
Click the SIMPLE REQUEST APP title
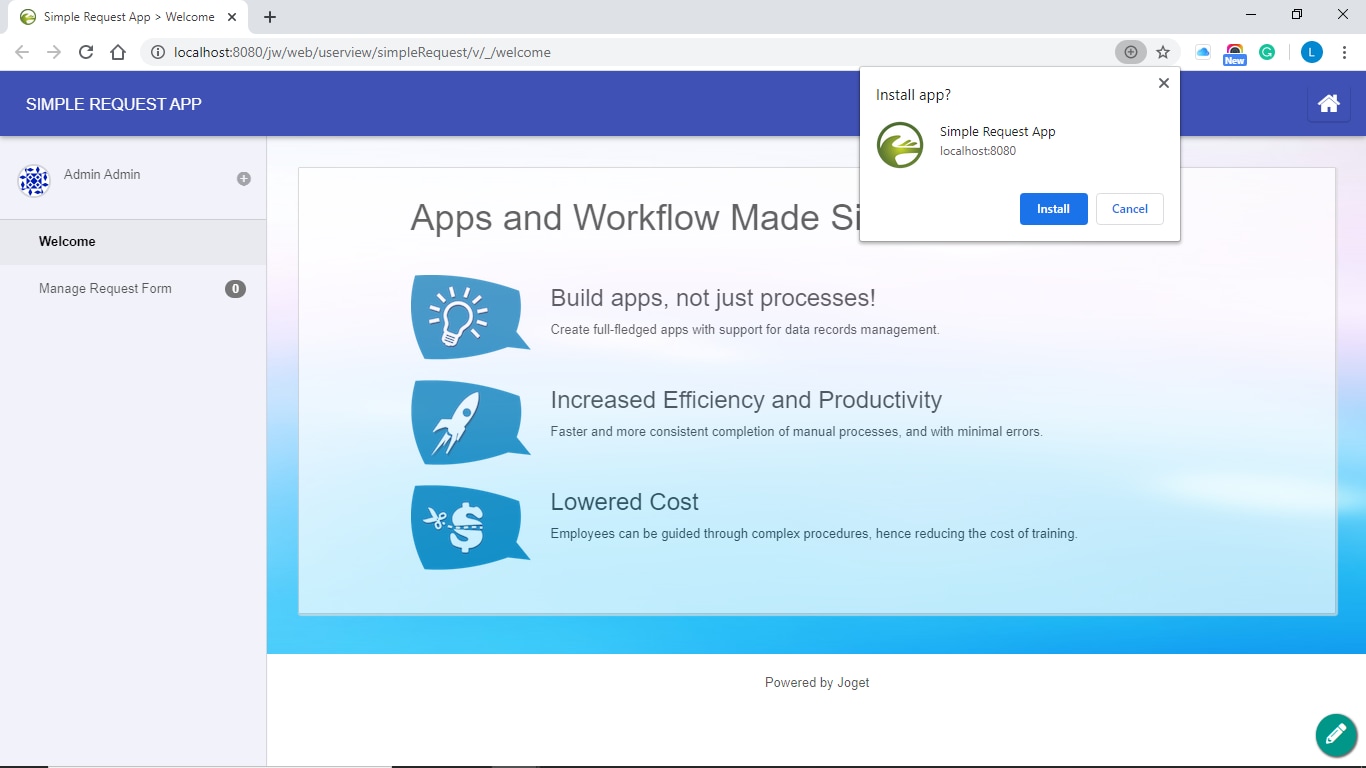[114, 104]
